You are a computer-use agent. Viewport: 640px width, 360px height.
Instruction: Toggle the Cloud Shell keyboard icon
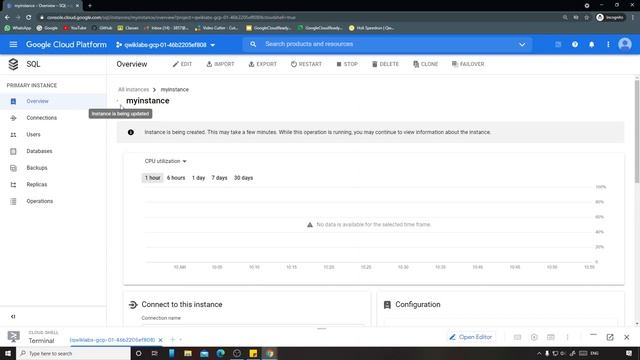pyautogui.click(x=517, y=337)
